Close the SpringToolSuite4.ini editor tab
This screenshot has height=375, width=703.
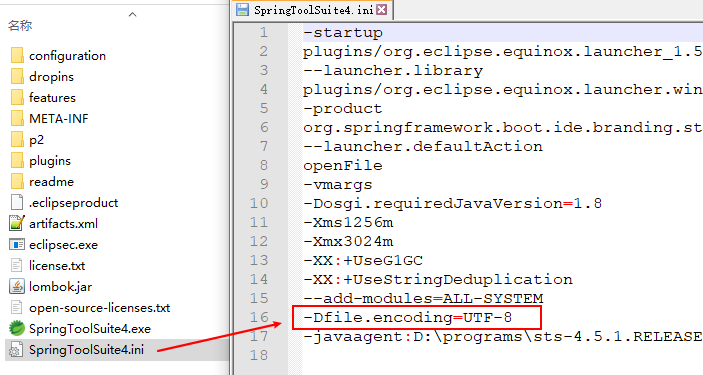(x=382, y=9)
